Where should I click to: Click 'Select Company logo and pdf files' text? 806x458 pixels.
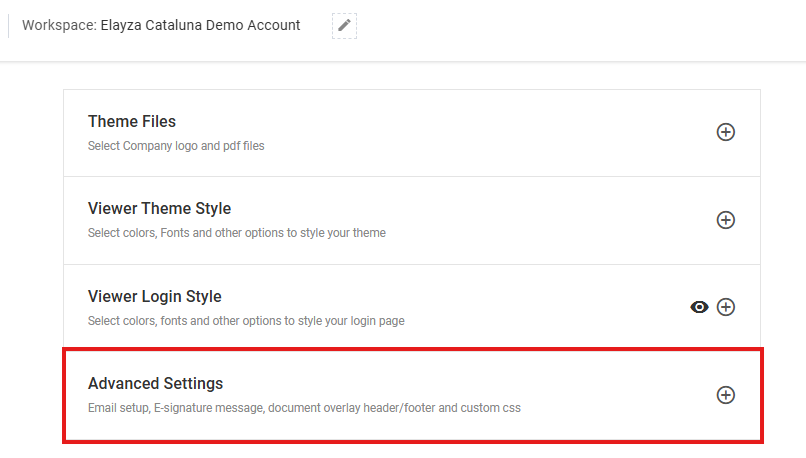[176, 146]
